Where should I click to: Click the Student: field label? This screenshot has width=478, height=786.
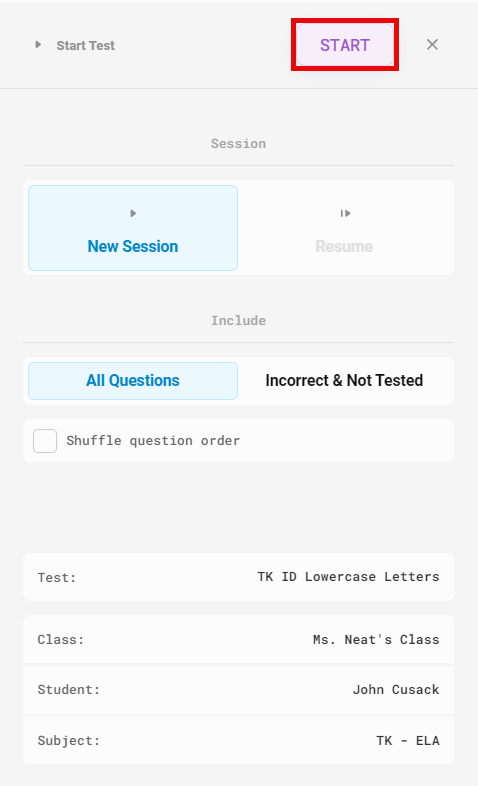click(69, 690)
